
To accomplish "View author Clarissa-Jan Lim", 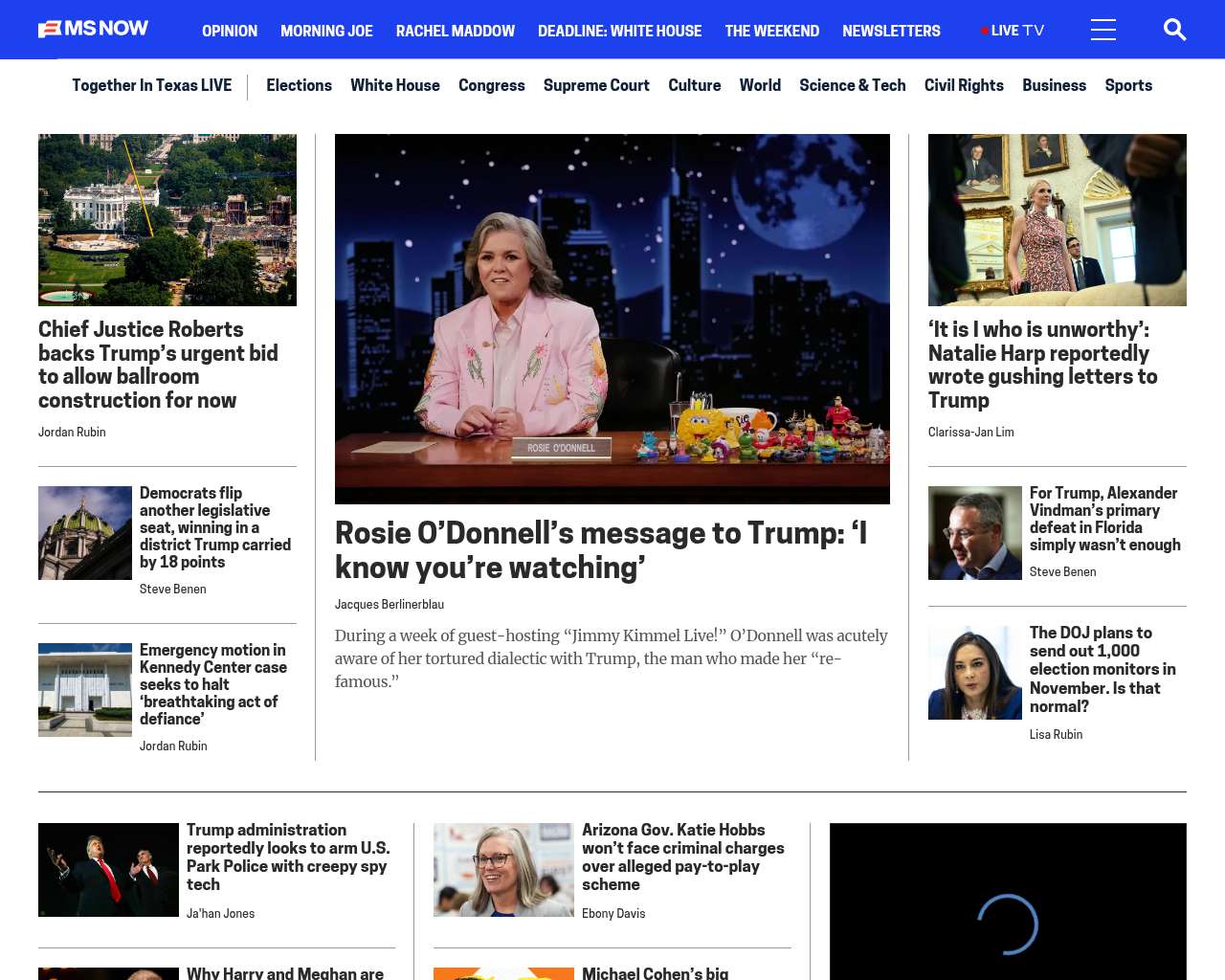I will tap(970, 433).
